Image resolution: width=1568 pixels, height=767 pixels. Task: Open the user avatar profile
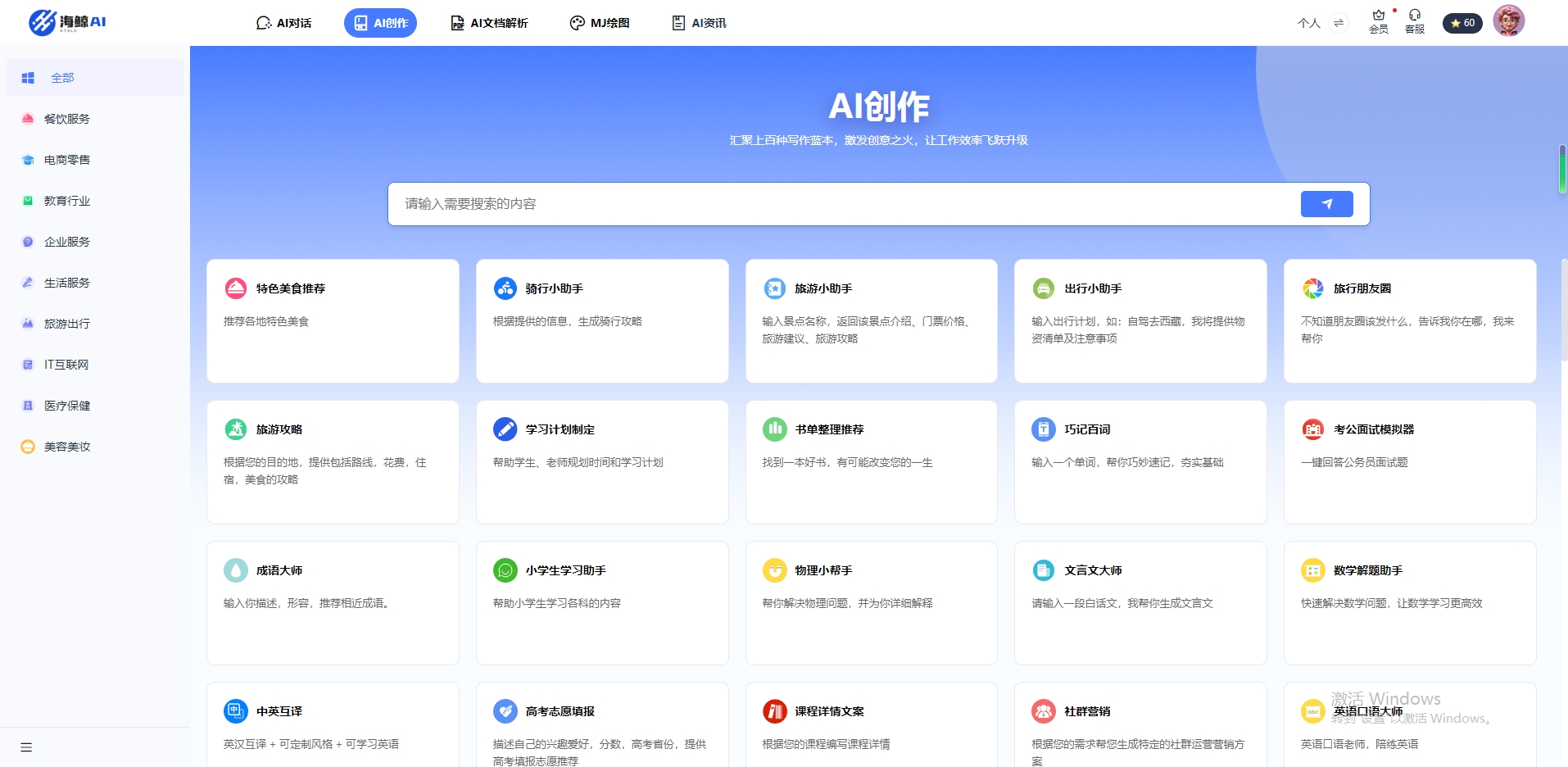[1508, 20]
